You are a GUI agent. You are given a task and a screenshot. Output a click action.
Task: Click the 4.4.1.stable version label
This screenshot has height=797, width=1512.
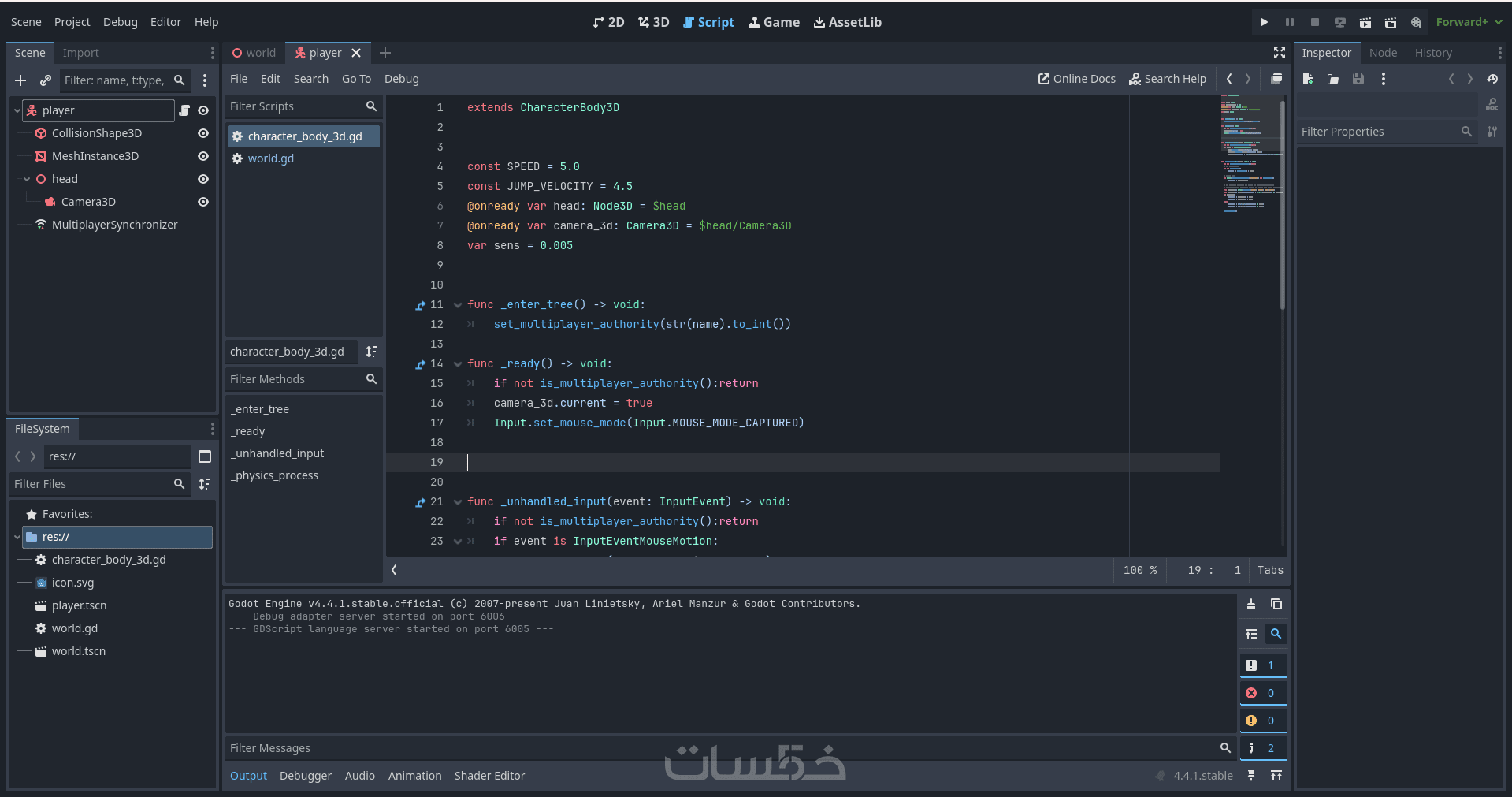click(x=1202, y=776)
